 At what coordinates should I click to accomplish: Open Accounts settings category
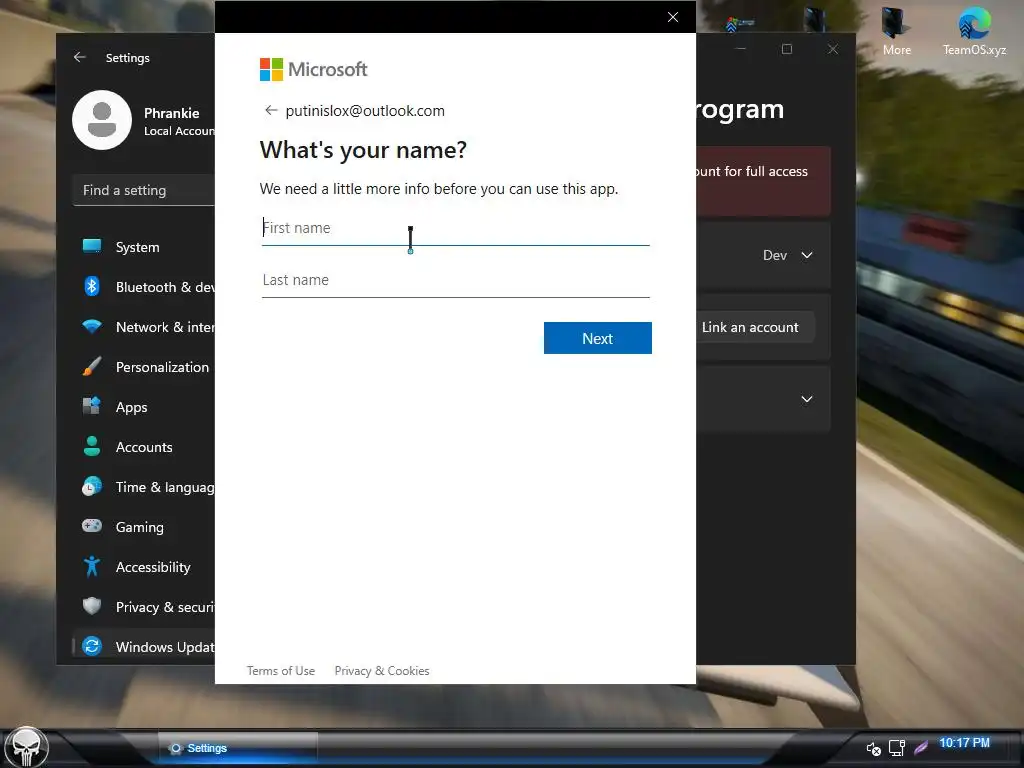143,447
